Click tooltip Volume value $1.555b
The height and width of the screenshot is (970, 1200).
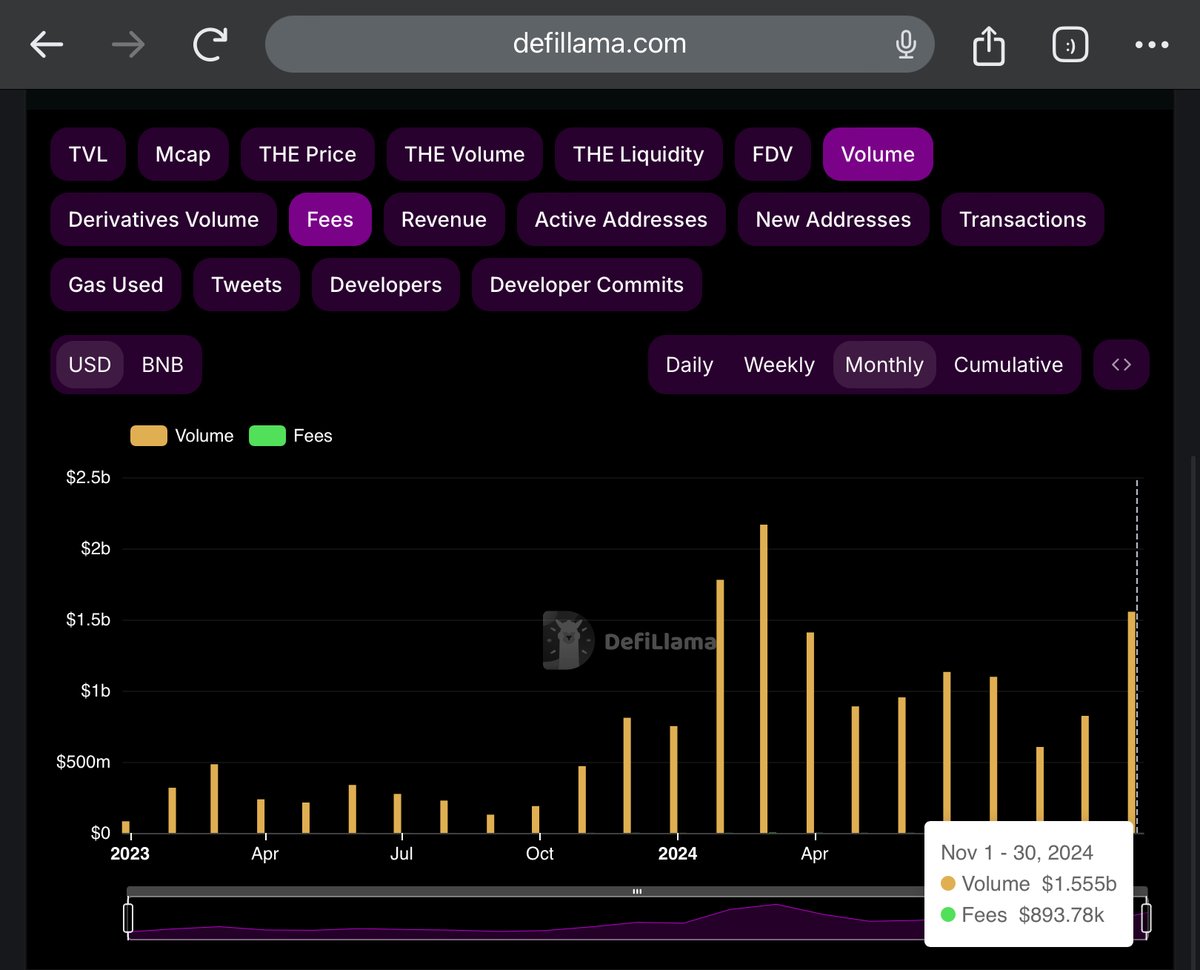point(1079,884)
